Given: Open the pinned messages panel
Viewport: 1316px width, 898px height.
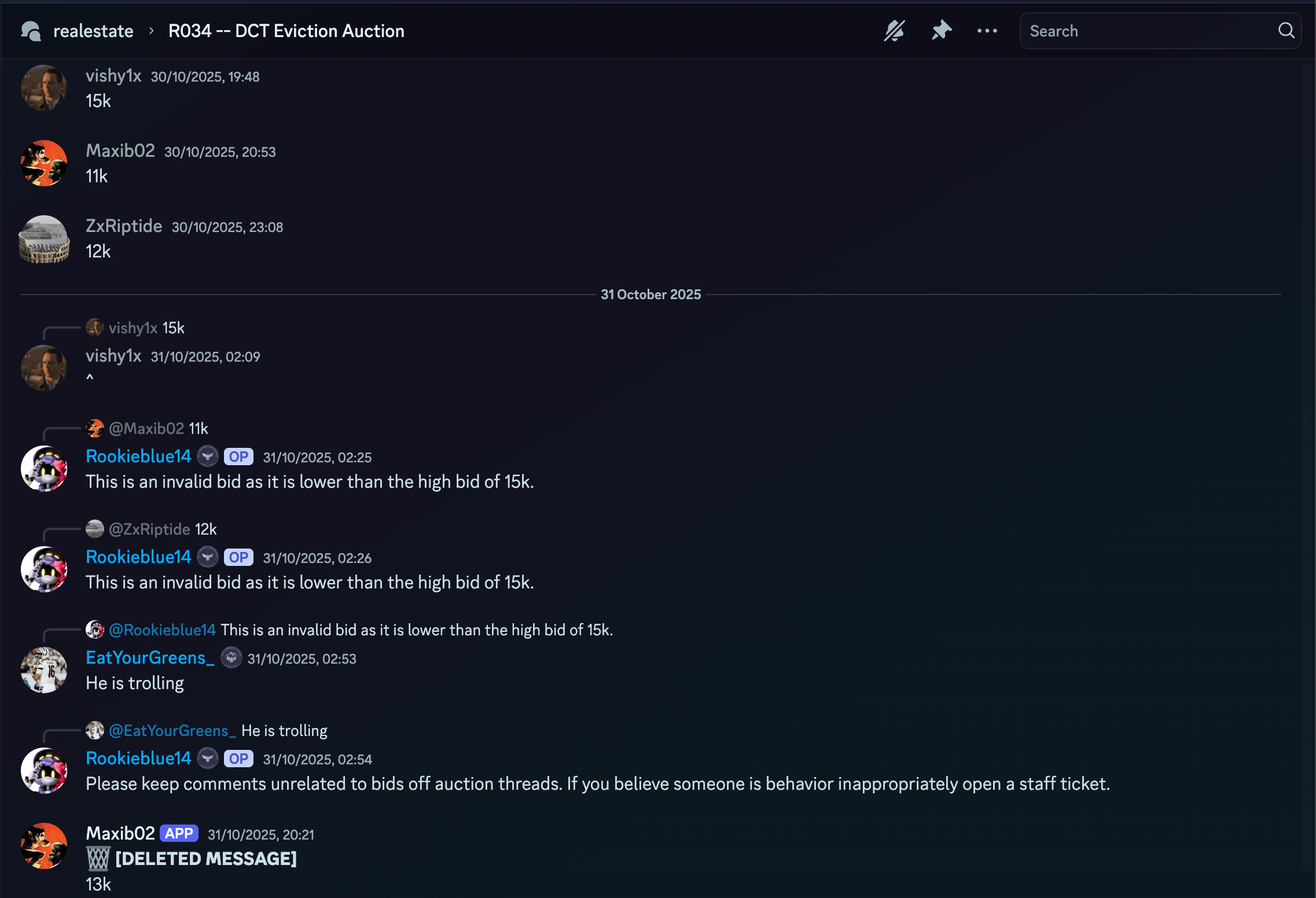Looking at the screenshot, I should pos(940,31).
